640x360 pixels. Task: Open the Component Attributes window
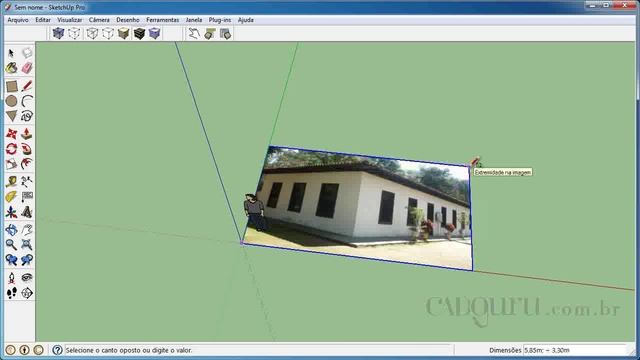tap(225, 33)
